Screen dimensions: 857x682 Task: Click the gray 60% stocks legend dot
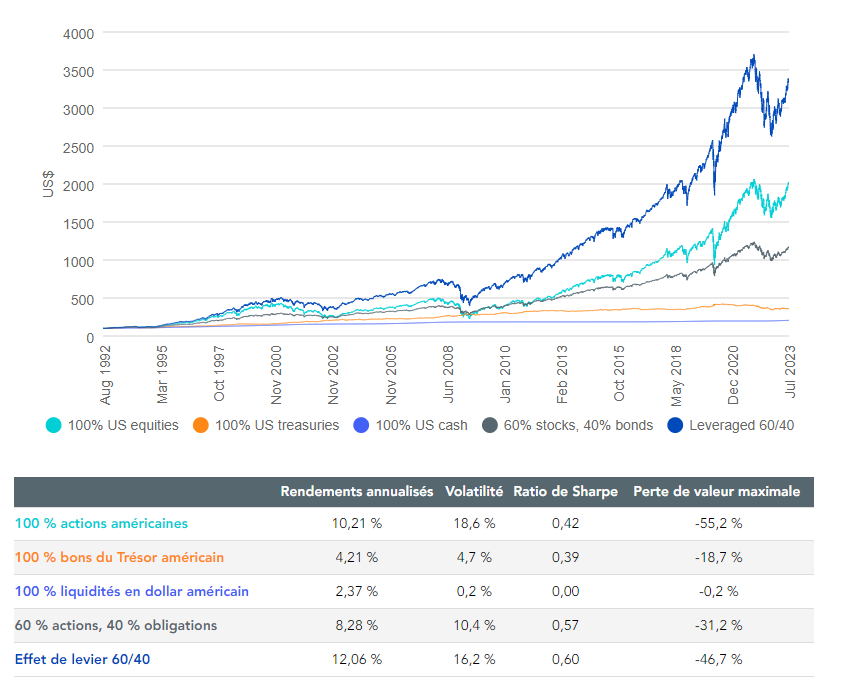[x=490, y=425]
